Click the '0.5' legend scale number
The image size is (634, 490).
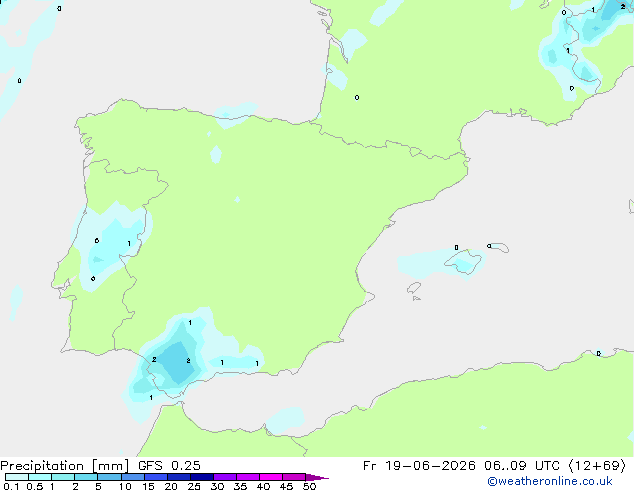pyautogui.click(x=34, y=486)
